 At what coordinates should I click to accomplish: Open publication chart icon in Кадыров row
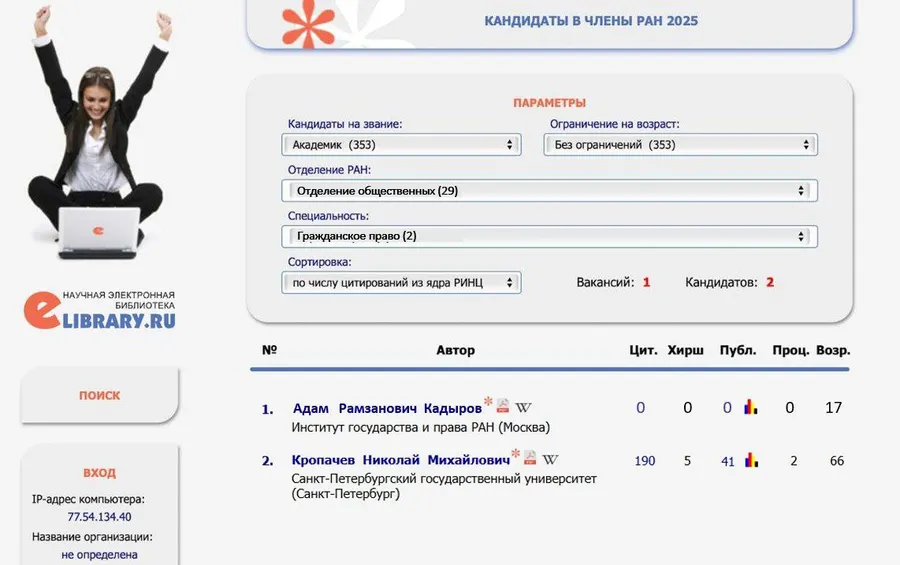click(751, 407)
